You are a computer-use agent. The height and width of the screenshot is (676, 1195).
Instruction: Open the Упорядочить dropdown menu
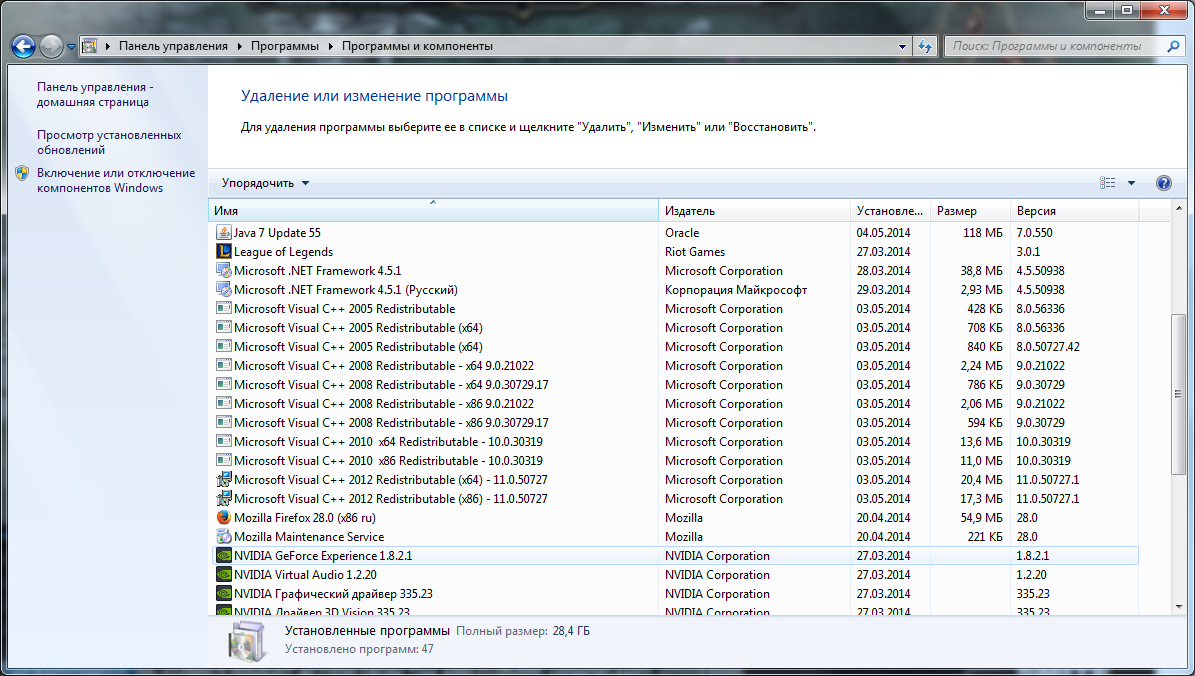point(265,183)
